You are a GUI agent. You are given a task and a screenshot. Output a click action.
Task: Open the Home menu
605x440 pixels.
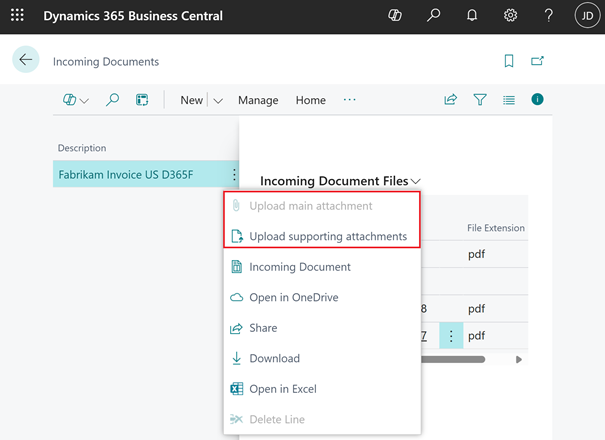[x=311, y=100]
